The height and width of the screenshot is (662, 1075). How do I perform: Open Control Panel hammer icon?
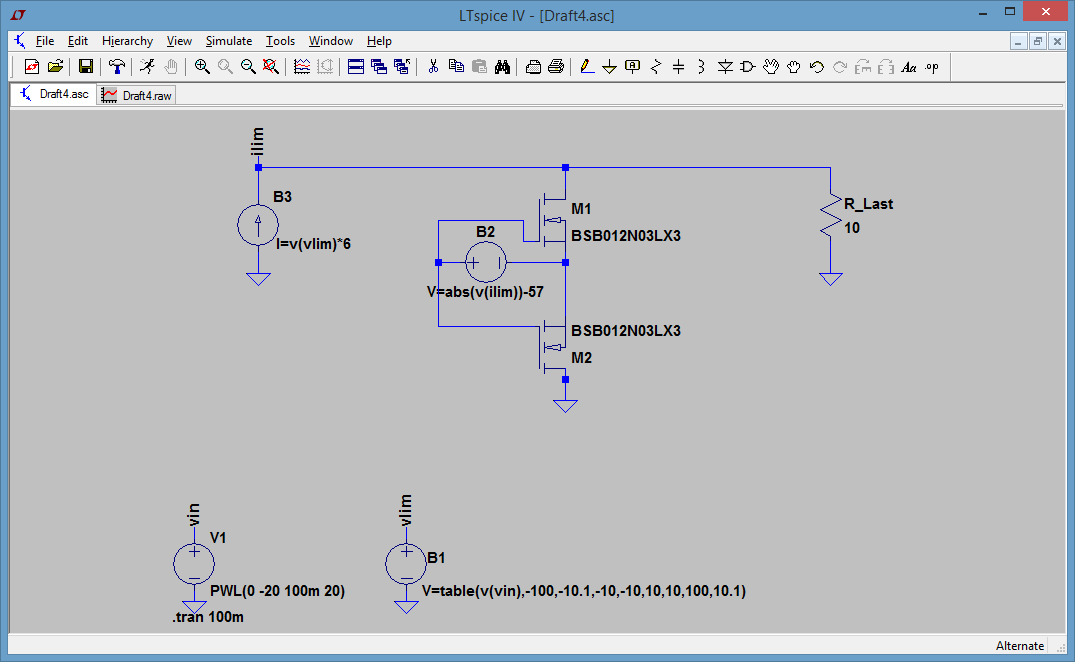(117, 66)
